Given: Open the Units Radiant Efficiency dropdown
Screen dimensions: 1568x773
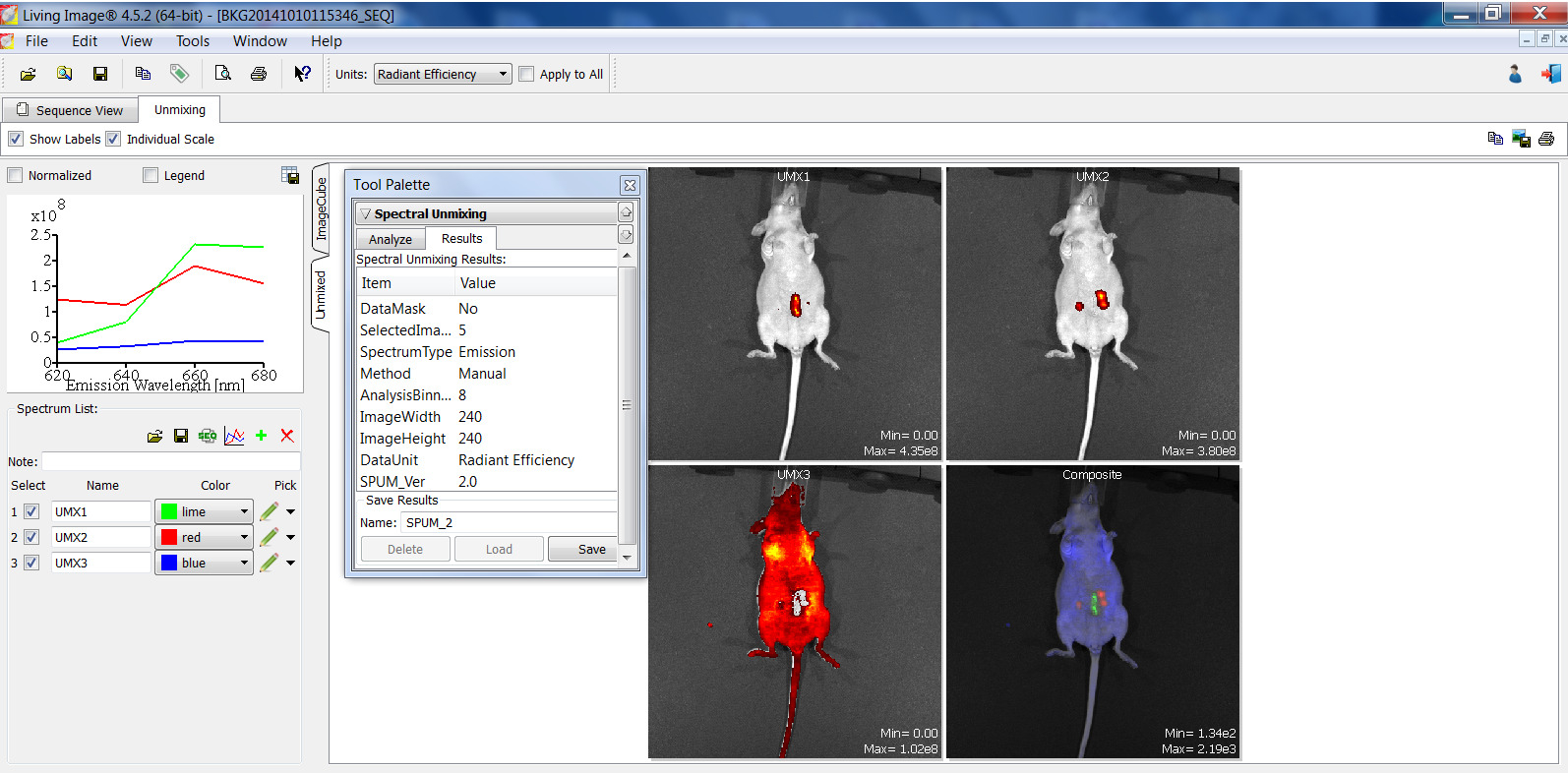Looking at the screenshot, I should click(x=443, y=74).
